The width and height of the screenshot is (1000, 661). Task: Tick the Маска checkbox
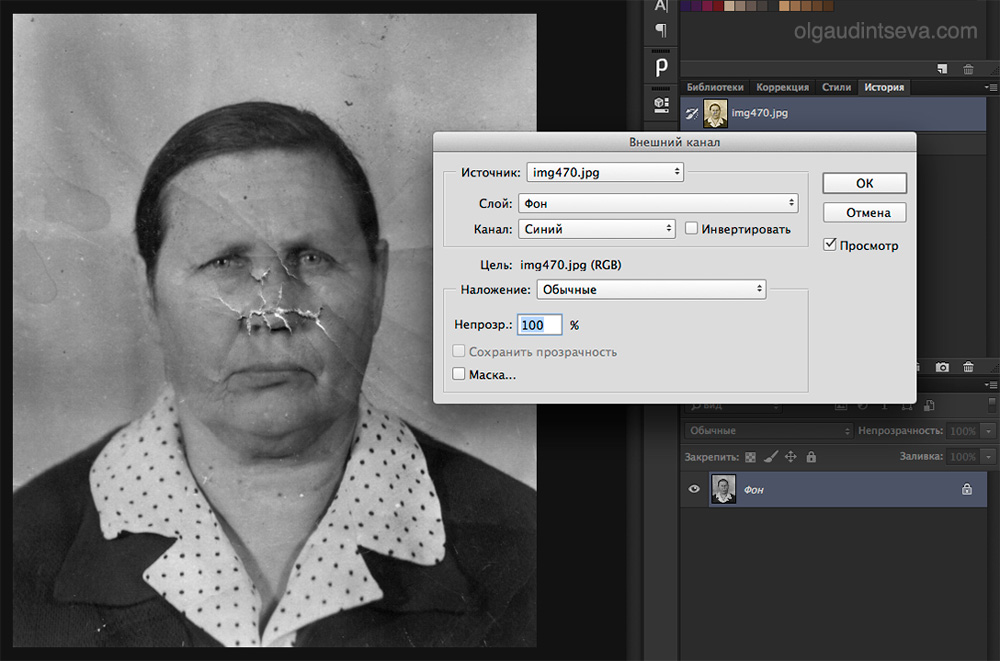coord(459,375)
